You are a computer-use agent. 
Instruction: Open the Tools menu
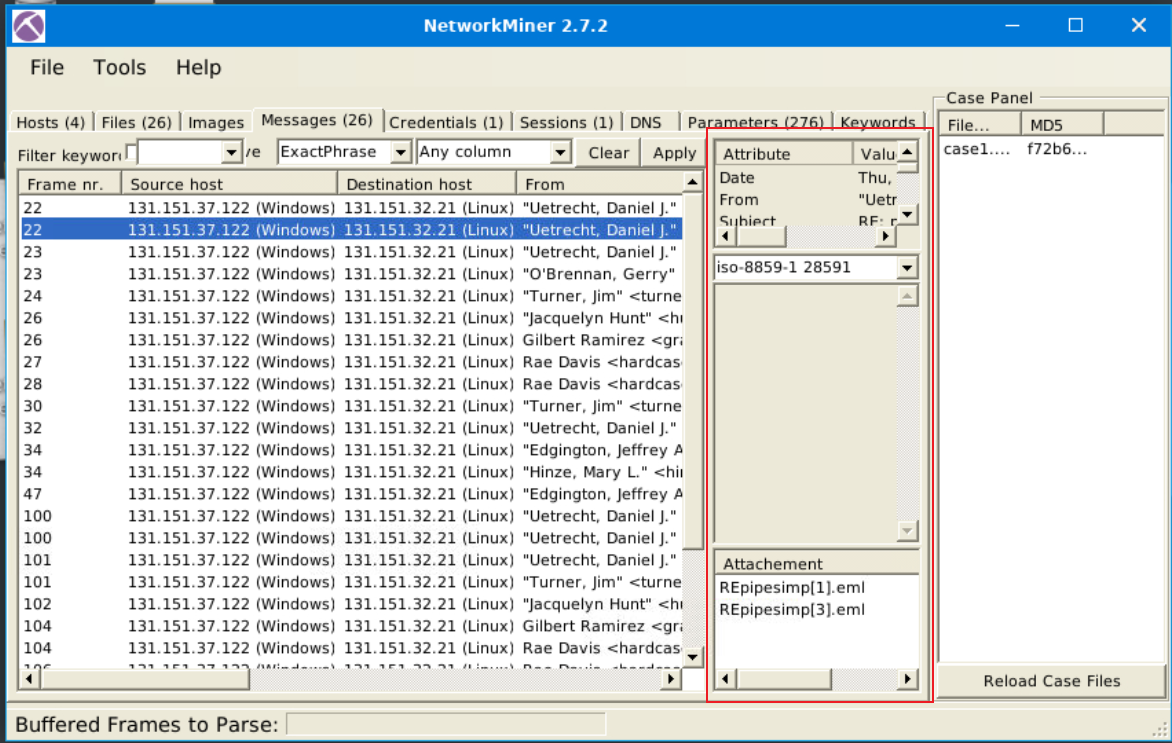(x=120, y=67)
